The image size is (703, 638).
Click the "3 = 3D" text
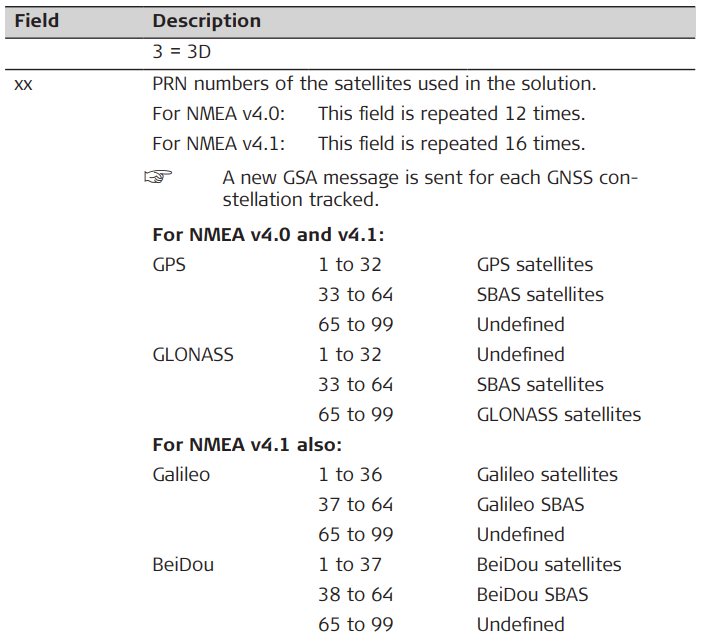tap(184, 51)
